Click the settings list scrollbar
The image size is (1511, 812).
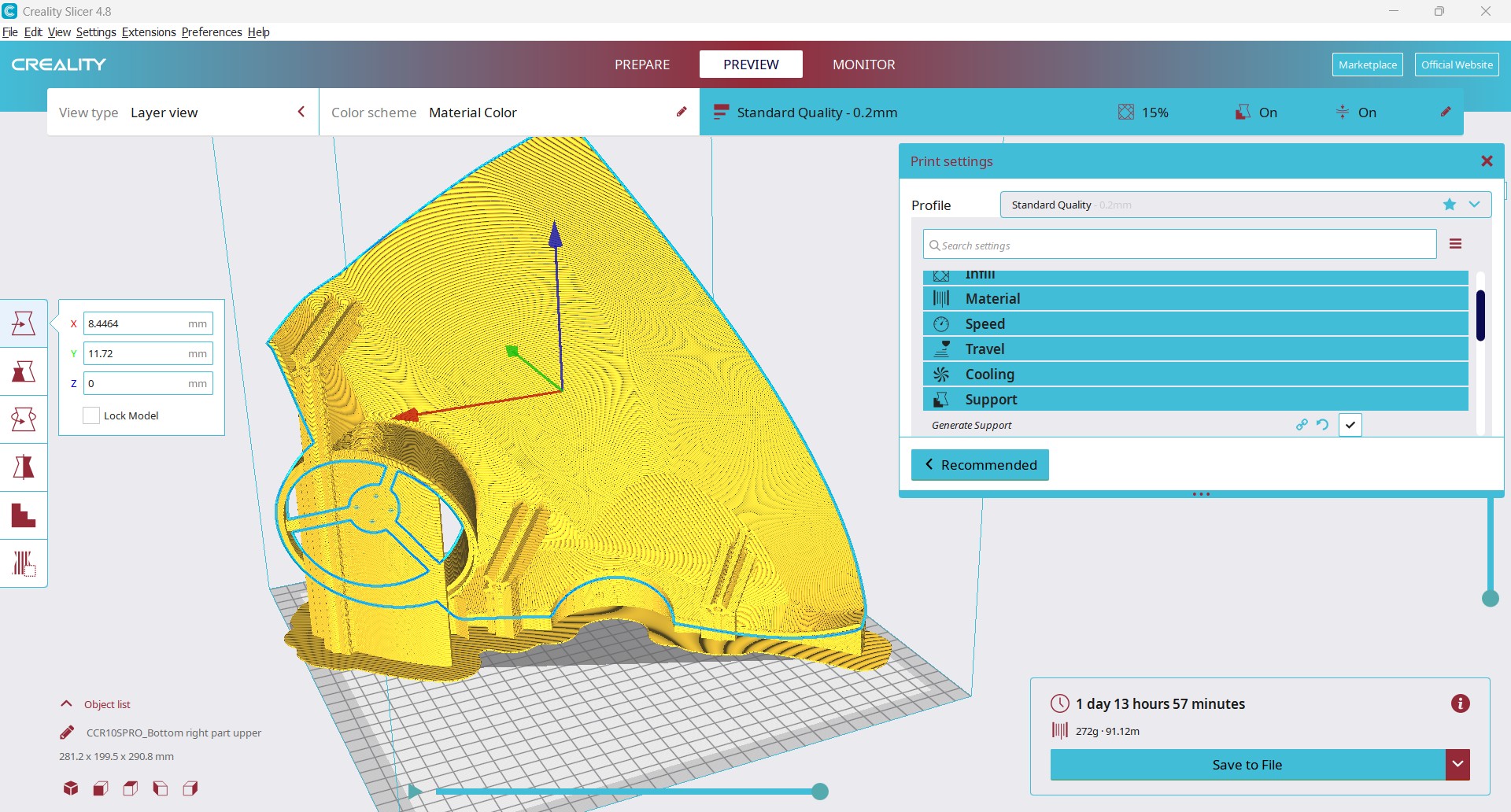[x=1480, y=316]
